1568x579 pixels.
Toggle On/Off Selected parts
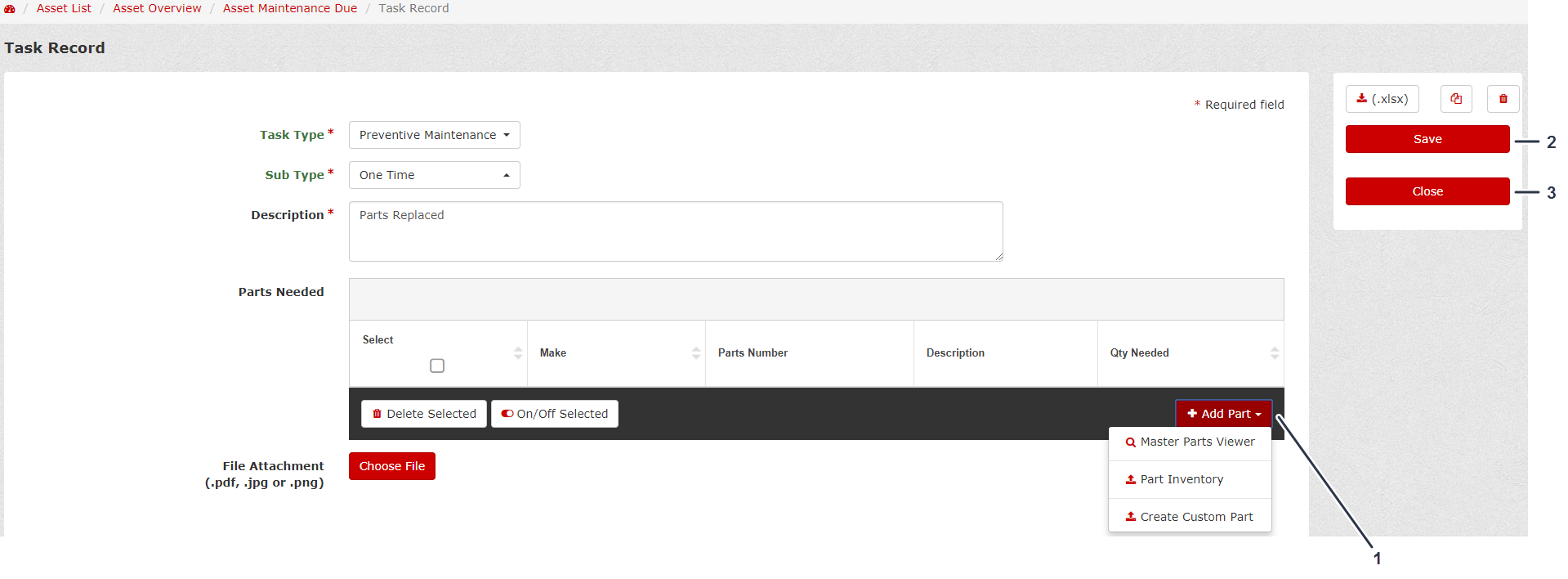554,414
